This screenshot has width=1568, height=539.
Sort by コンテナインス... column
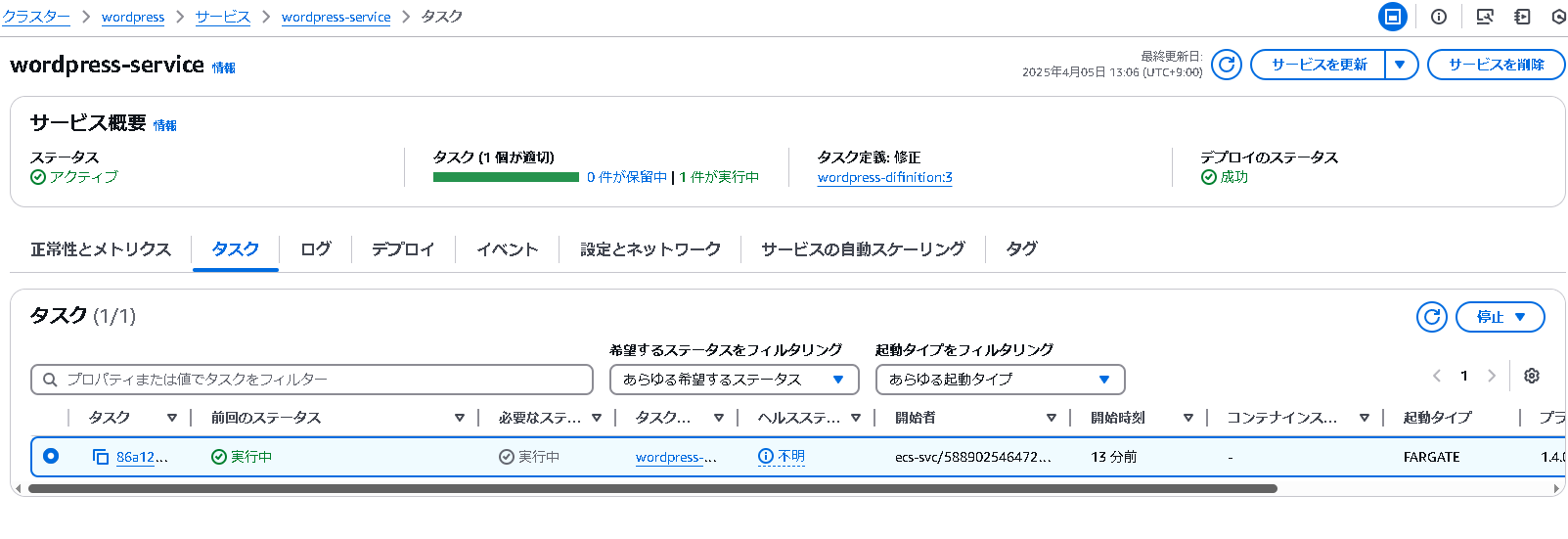click(x=1365, y=418)
